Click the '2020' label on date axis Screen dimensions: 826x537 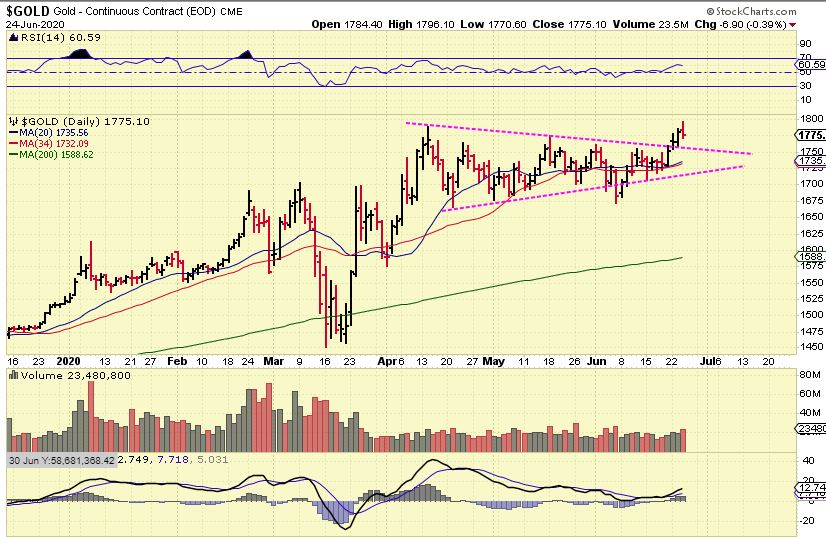point(68,362)
